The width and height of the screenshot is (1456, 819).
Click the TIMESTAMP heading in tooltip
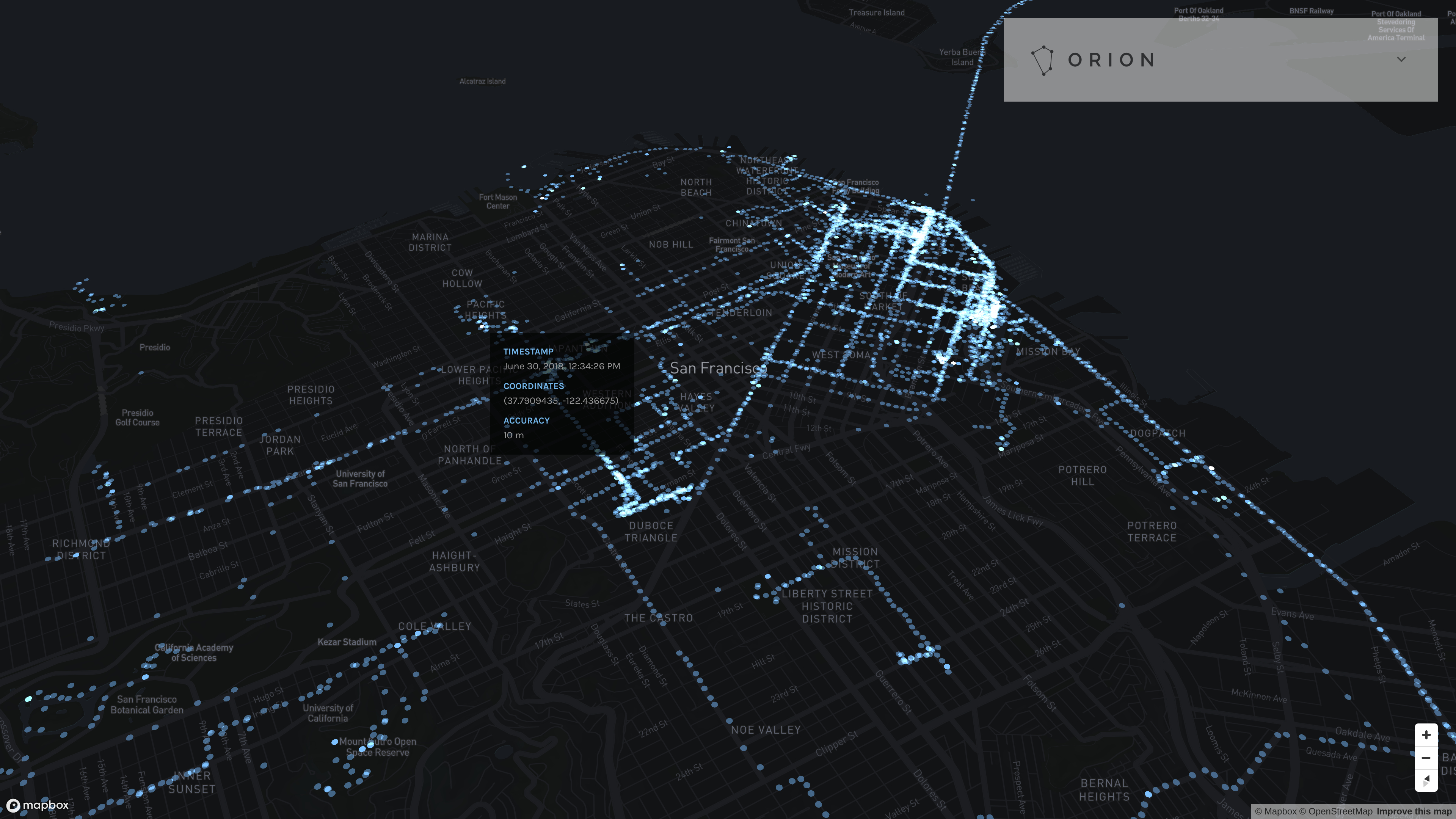click(x=528, y=351)
